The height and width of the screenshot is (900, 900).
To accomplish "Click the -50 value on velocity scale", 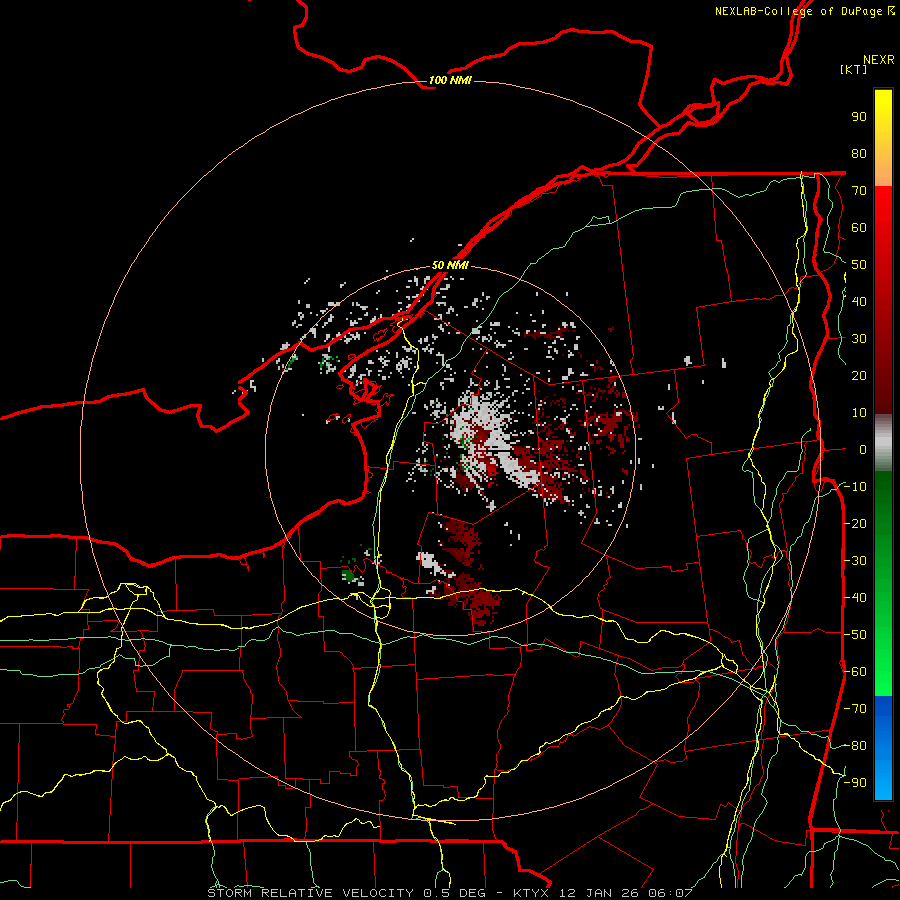I will coord(855,635).
